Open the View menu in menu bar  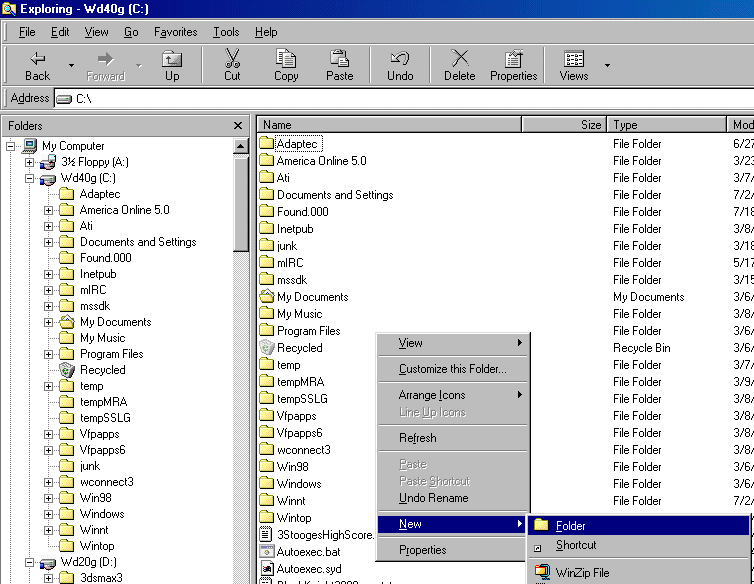tap(96, 32)
